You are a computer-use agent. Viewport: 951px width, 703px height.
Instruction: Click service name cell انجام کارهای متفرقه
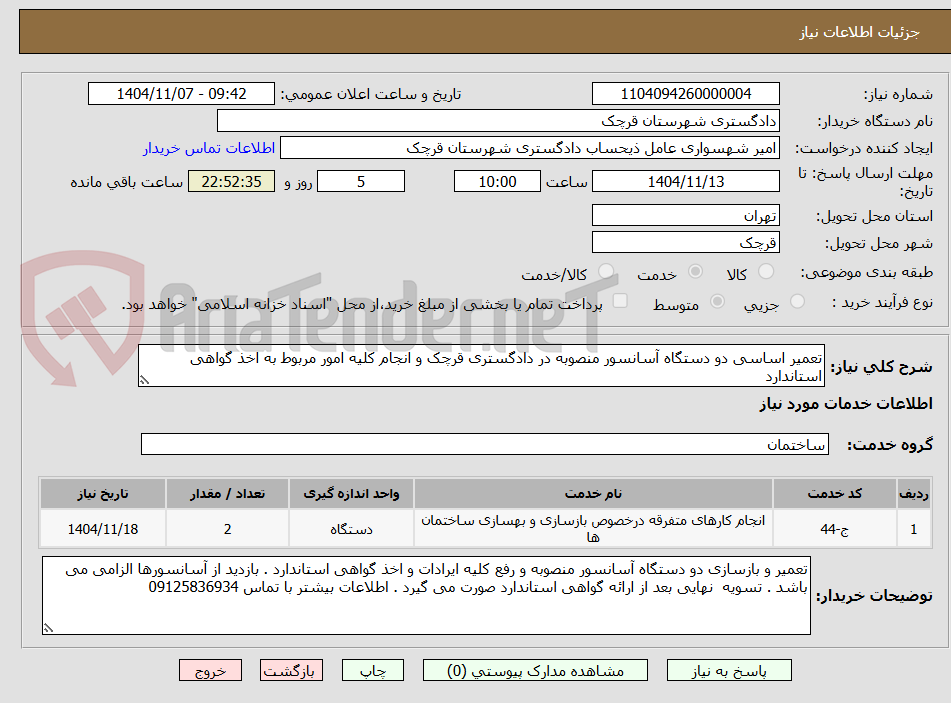pyautogui.click(x=593, y=529)
